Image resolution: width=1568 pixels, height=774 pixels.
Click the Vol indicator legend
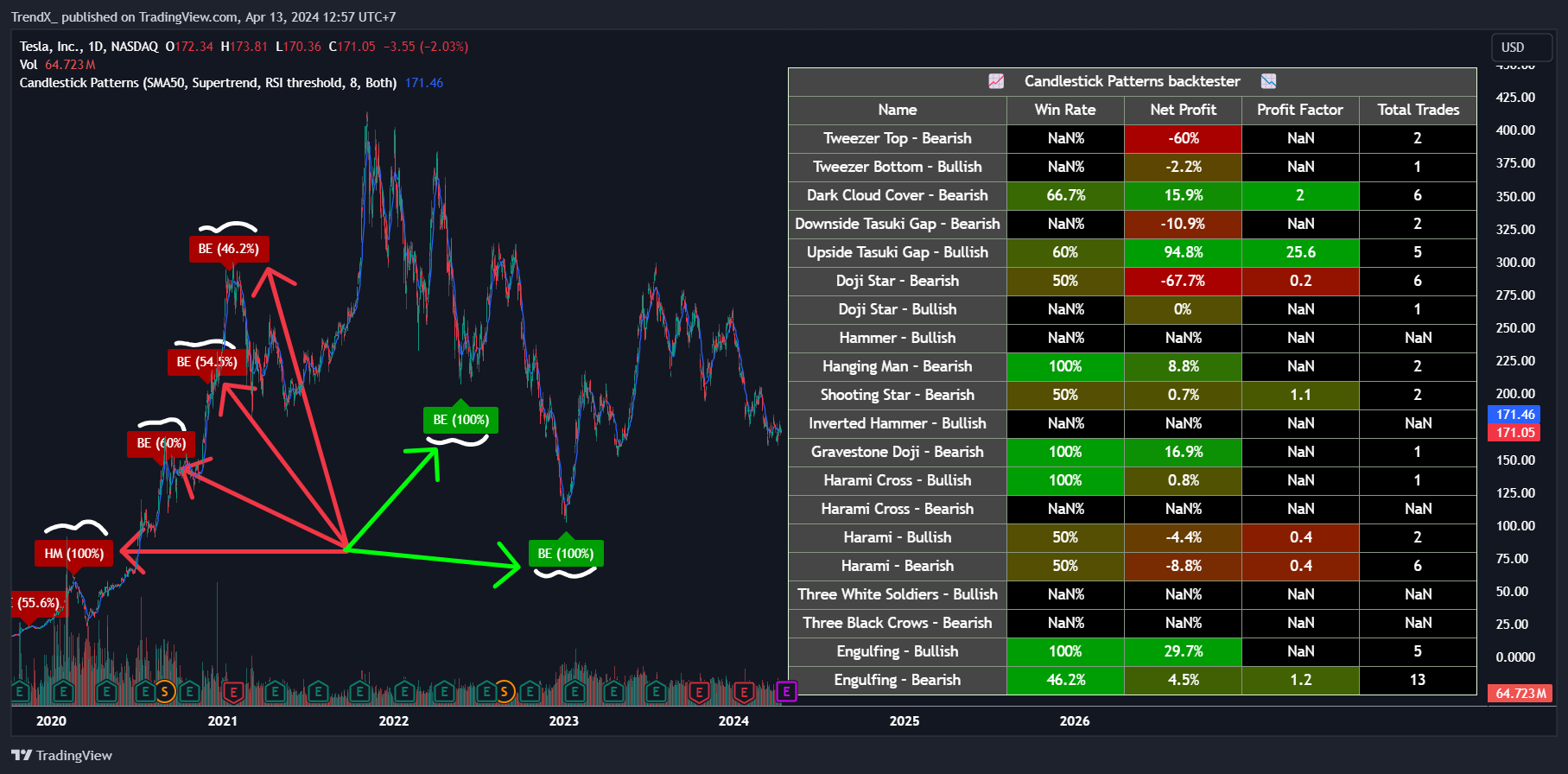[29, 65]
